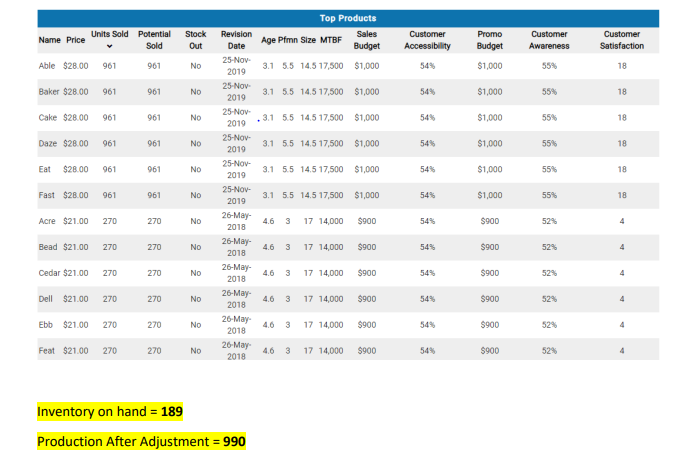Click Promo Budget $900 in Acre row
Screen dimensions: 677x456
[490, 222]
